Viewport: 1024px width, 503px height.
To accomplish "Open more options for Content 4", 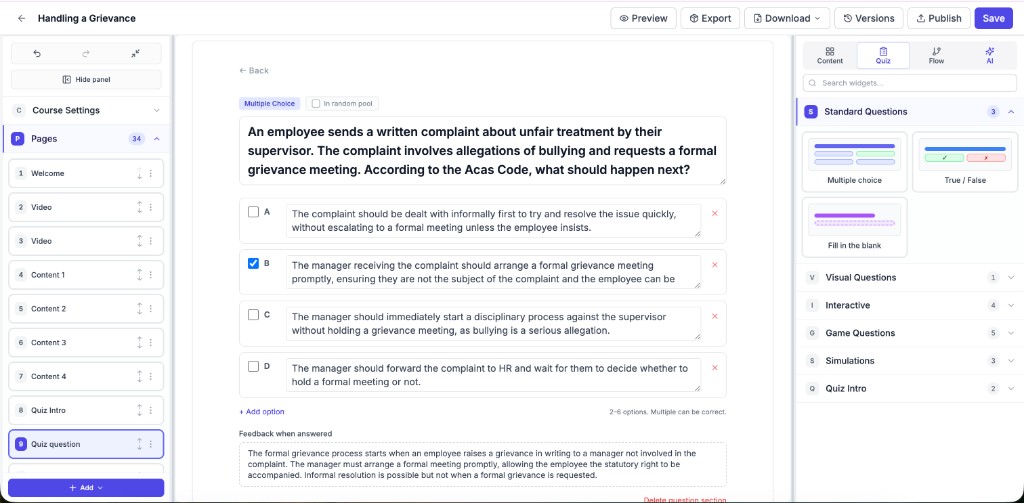I will (151, 376).
